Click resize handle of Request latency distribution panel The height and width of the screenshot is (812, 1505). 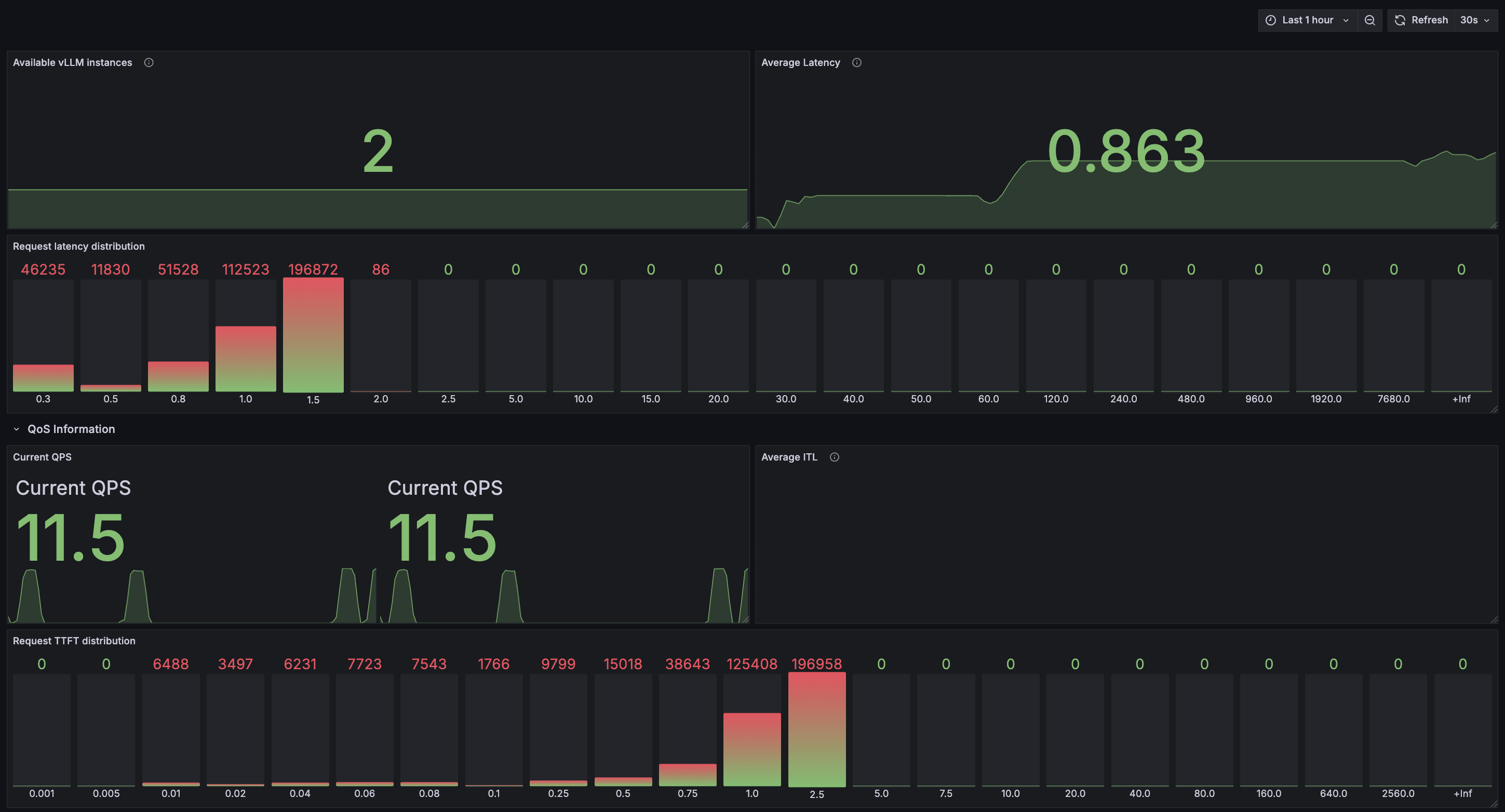click(x=1494, y=409)
